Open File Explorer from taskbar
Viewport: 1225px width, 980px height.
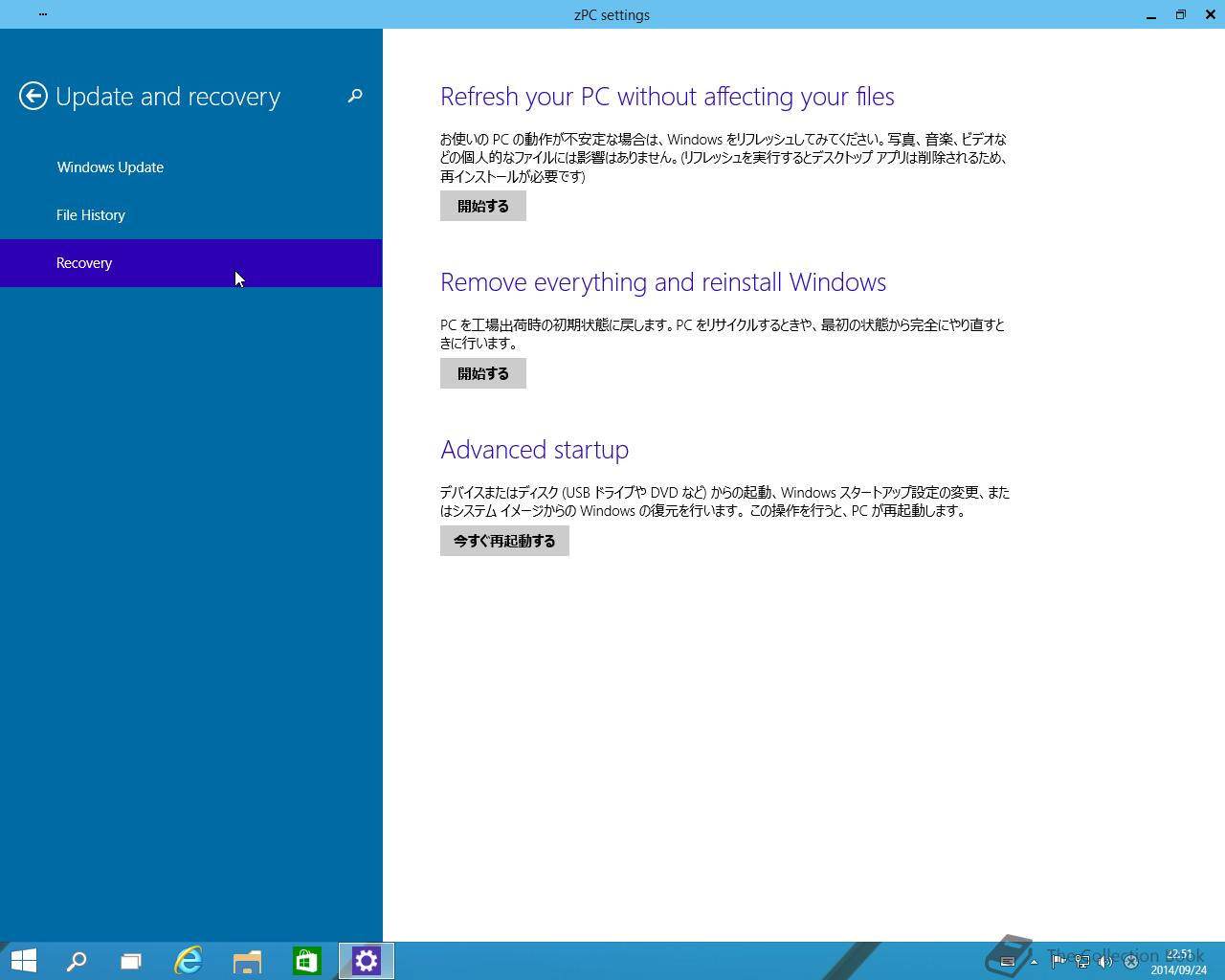coord(248,961)
